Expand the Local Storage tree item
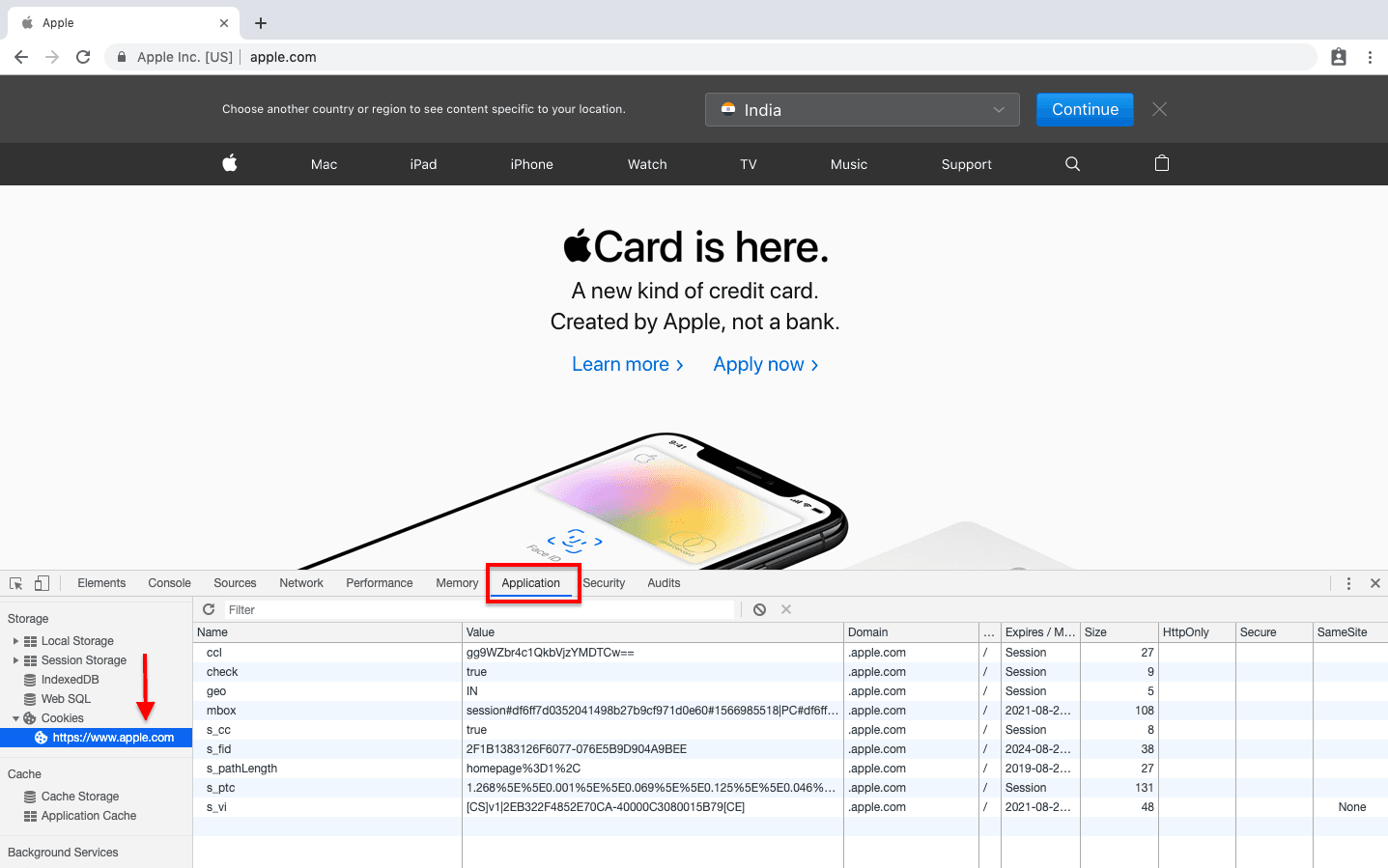 tap(15, 641)
